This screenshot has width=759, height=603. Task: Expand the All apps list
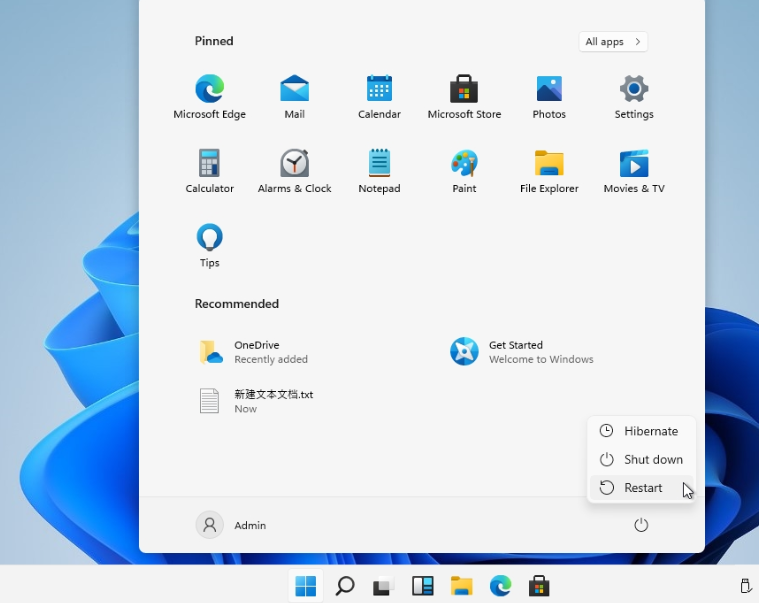pyautogui.click(x=613, y=42)
